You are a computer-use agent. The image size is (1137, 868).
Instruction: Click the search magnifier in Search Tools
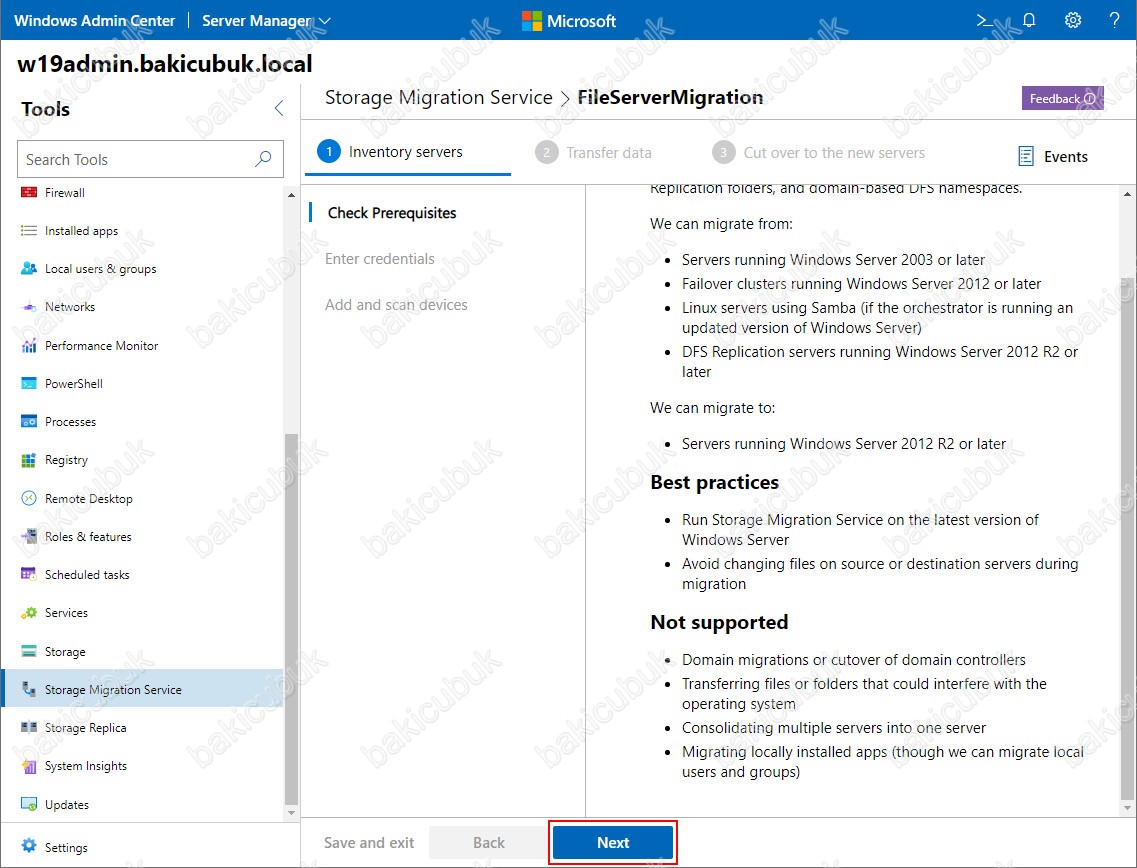pyautogui.click(x=263, y=159)
